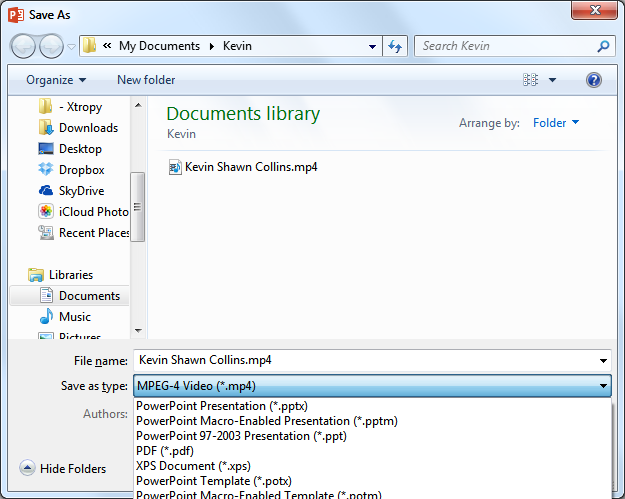Click the Change your view icon

coord(531,80)
